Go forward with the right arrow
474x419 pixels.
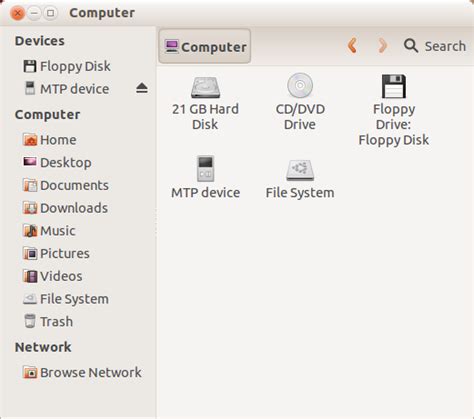(x=382, y=46)
